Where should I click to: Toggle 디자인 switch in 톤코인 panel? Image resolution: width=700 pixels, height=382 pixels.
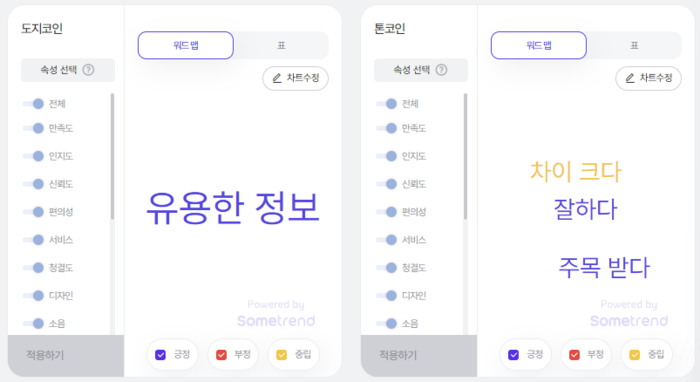(387, 295)
